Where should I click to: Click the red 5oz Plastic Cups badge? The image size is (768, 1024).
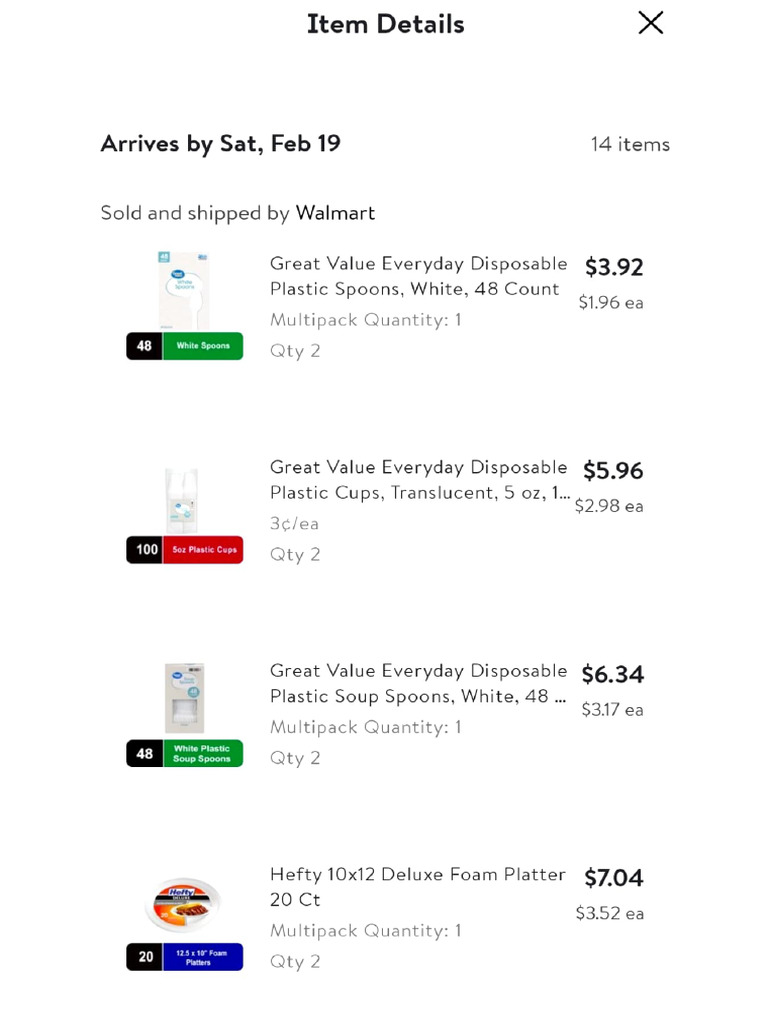coord(203,550)
